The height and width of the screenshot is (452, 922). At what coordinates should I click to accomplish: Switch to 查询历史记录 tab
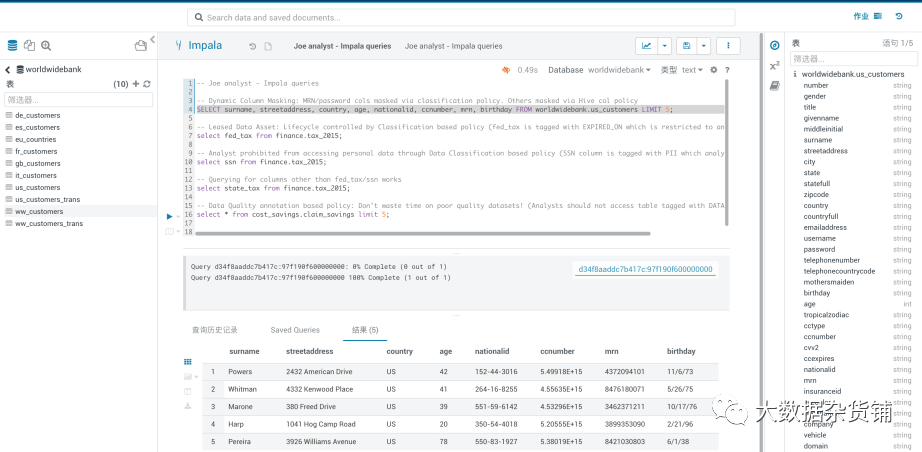click(x=215, y=330)
